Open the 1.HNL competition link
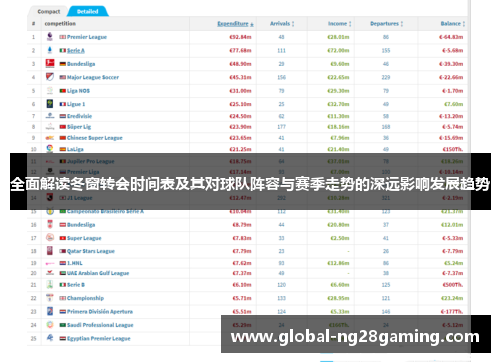Screen dimensions: 500x362 [75, 263]
